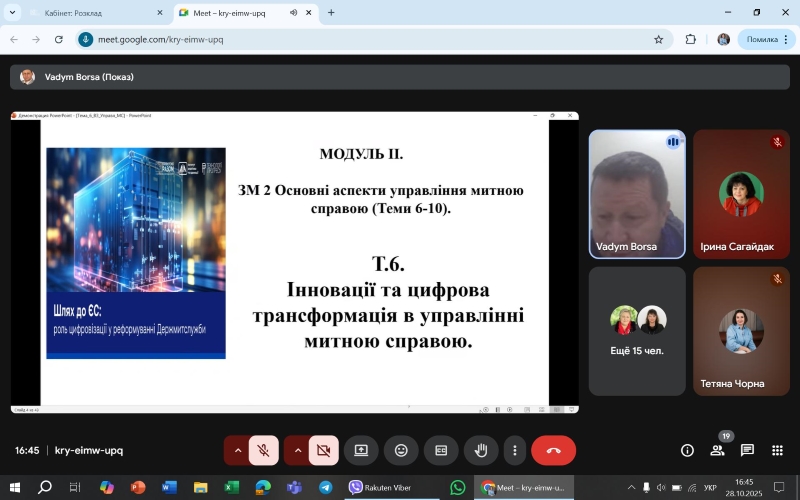Expand video settings arrow next to camera

[297, 451]
